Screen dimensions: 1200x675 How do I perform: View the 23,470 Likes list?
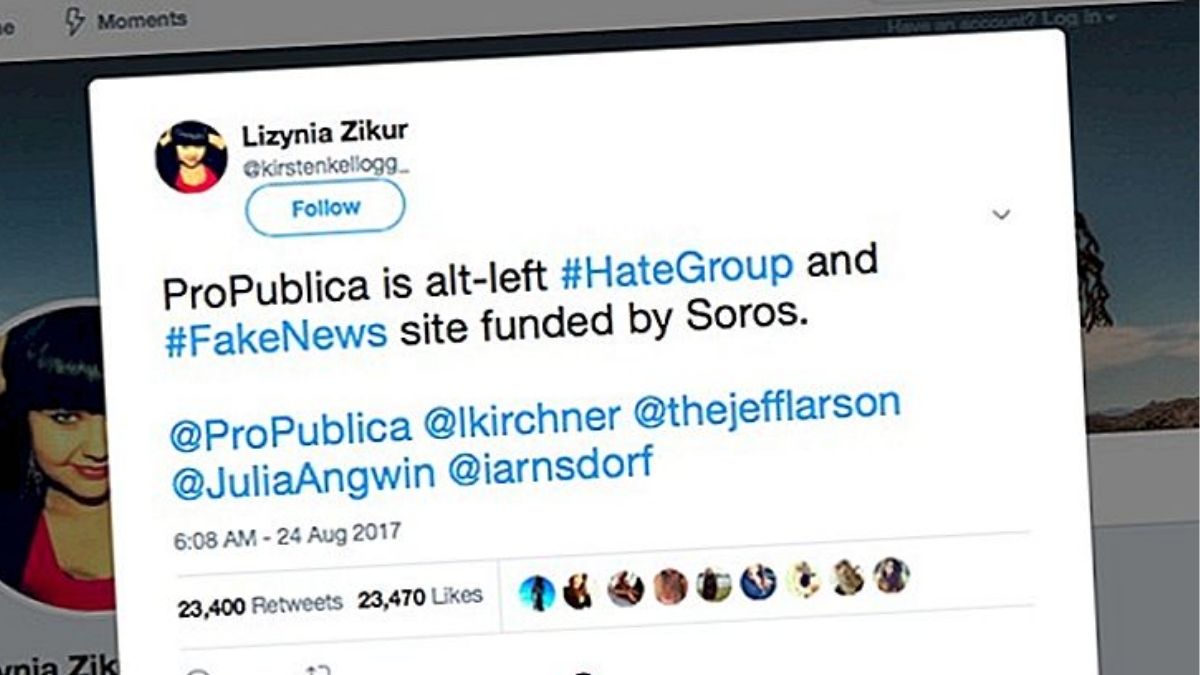click(420, 598)
